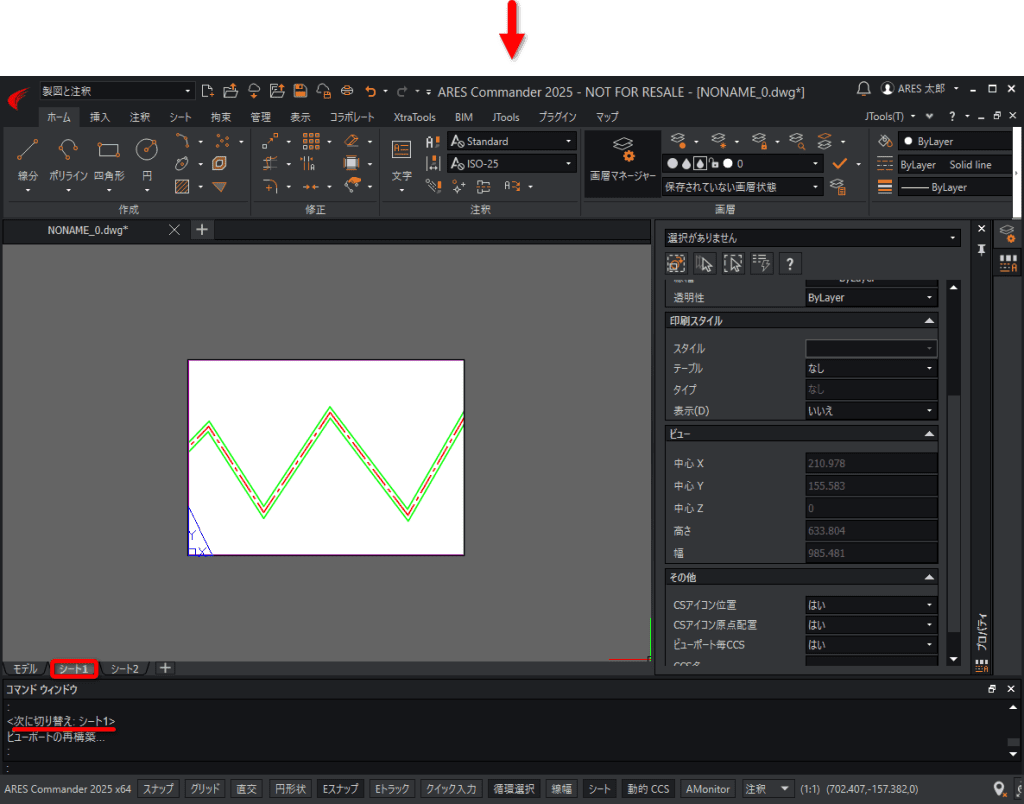
Task: Add a new drawing tab with plus button
Action: (202, 230)
